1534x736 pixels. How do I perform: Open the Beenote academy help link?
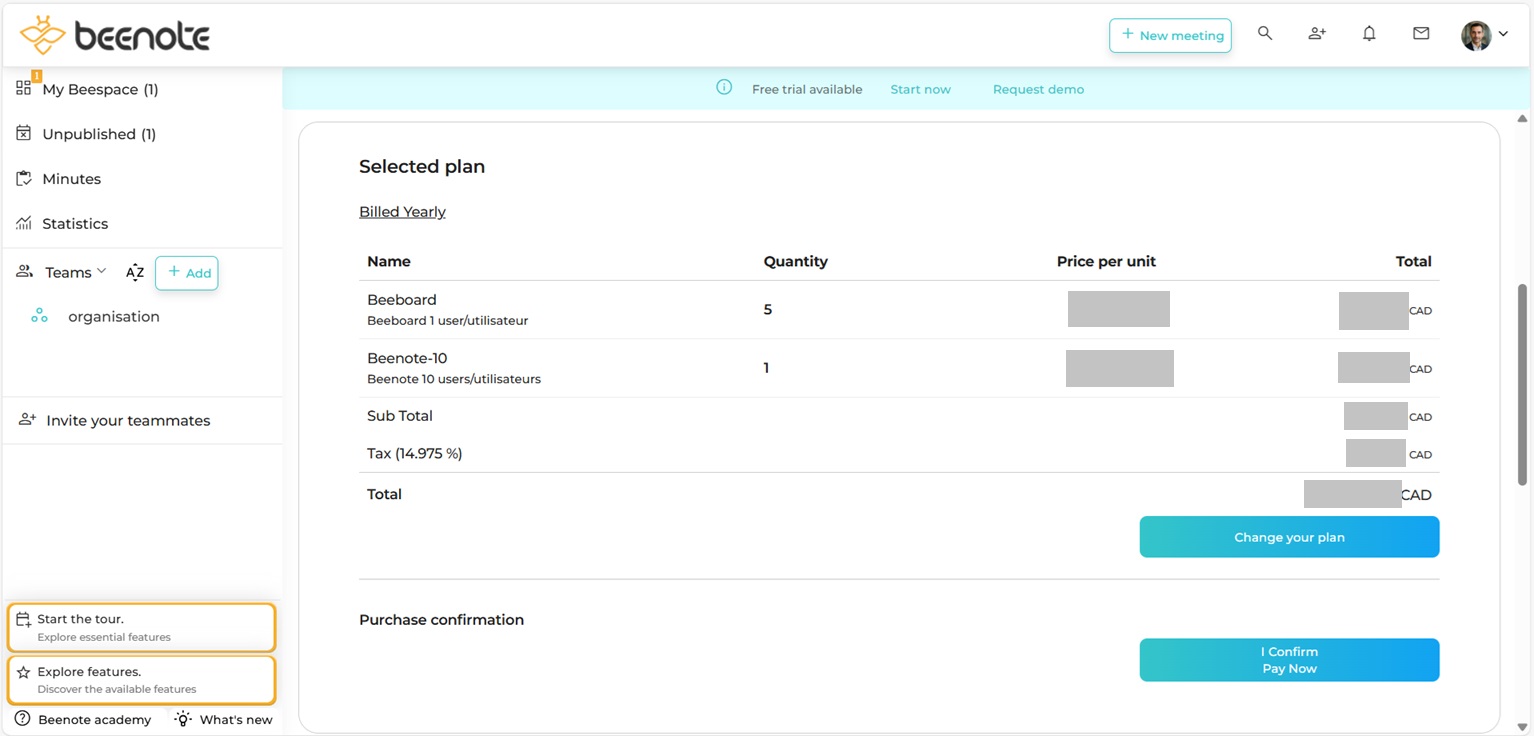(x=84, y=719)
